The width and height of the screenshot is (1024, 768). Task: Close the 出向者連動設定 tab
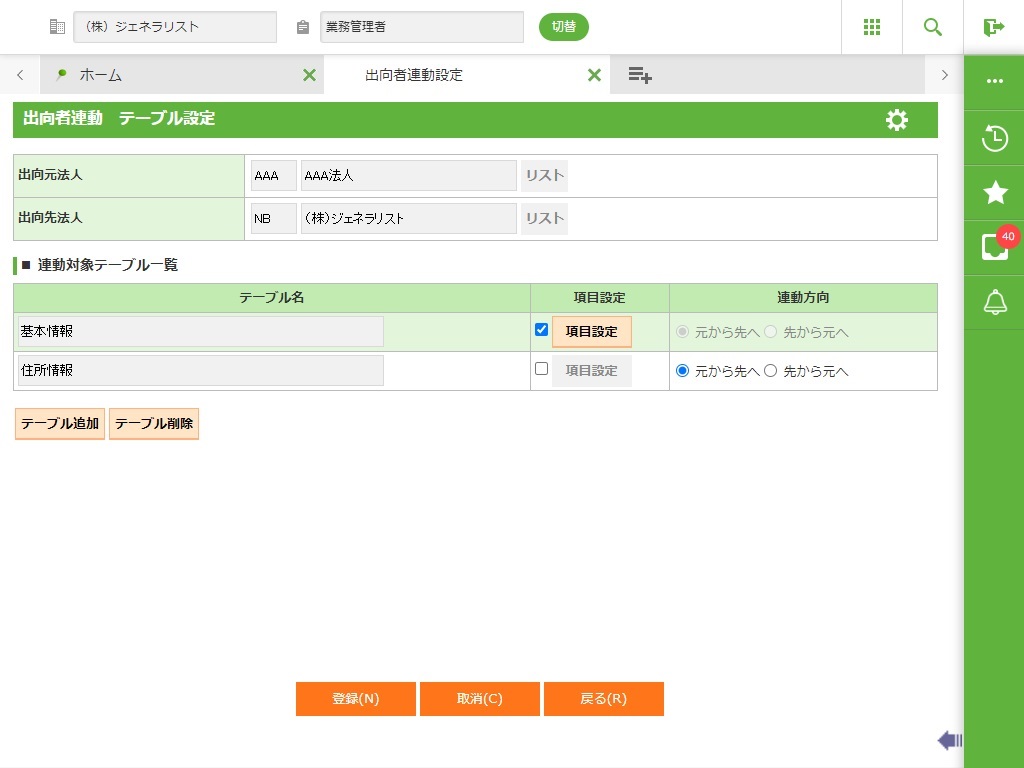(x=594, y=75)
